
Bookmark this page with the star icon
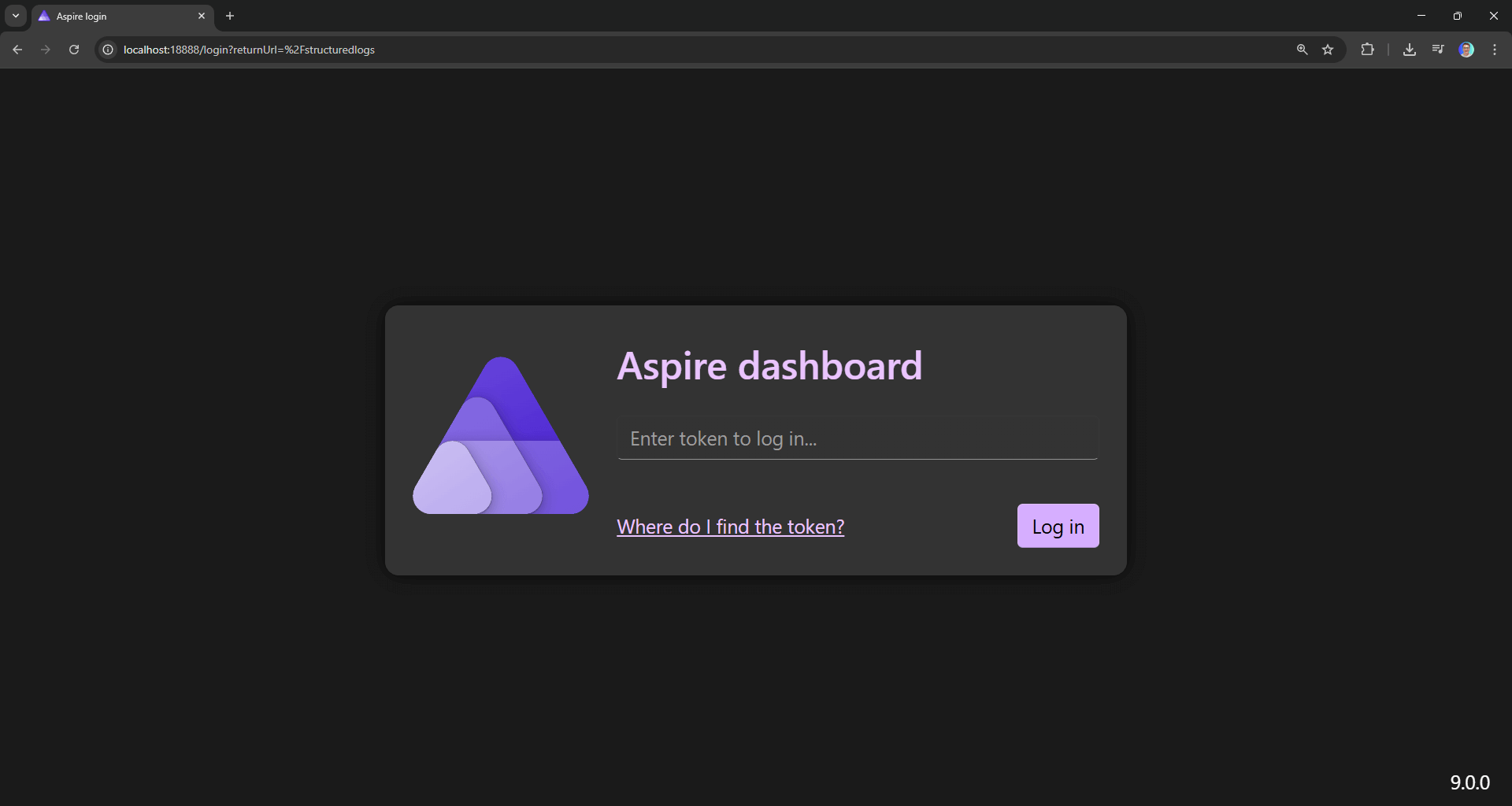[1328, 50]
